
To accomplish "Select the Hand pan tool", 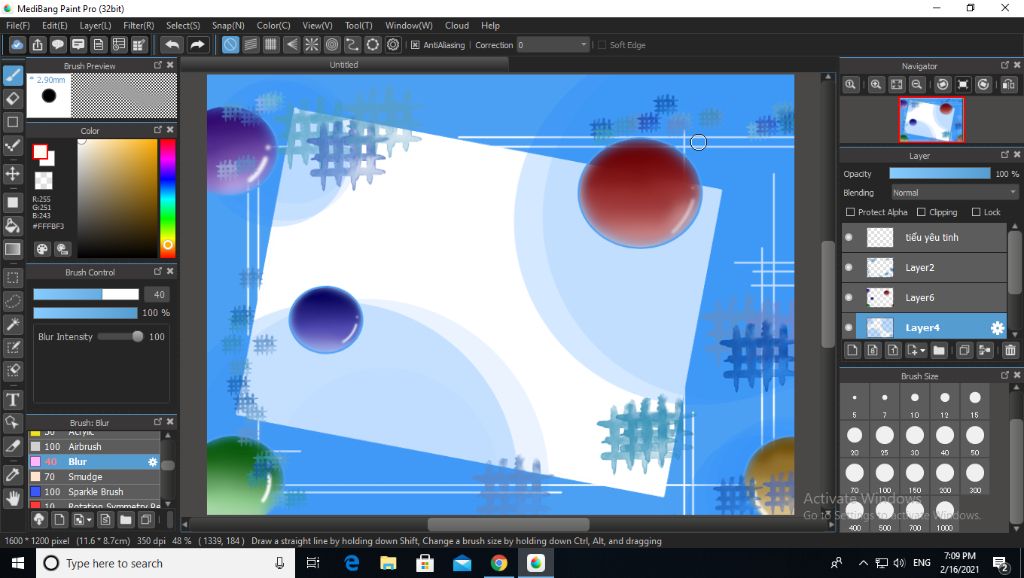I will (12, 499).
